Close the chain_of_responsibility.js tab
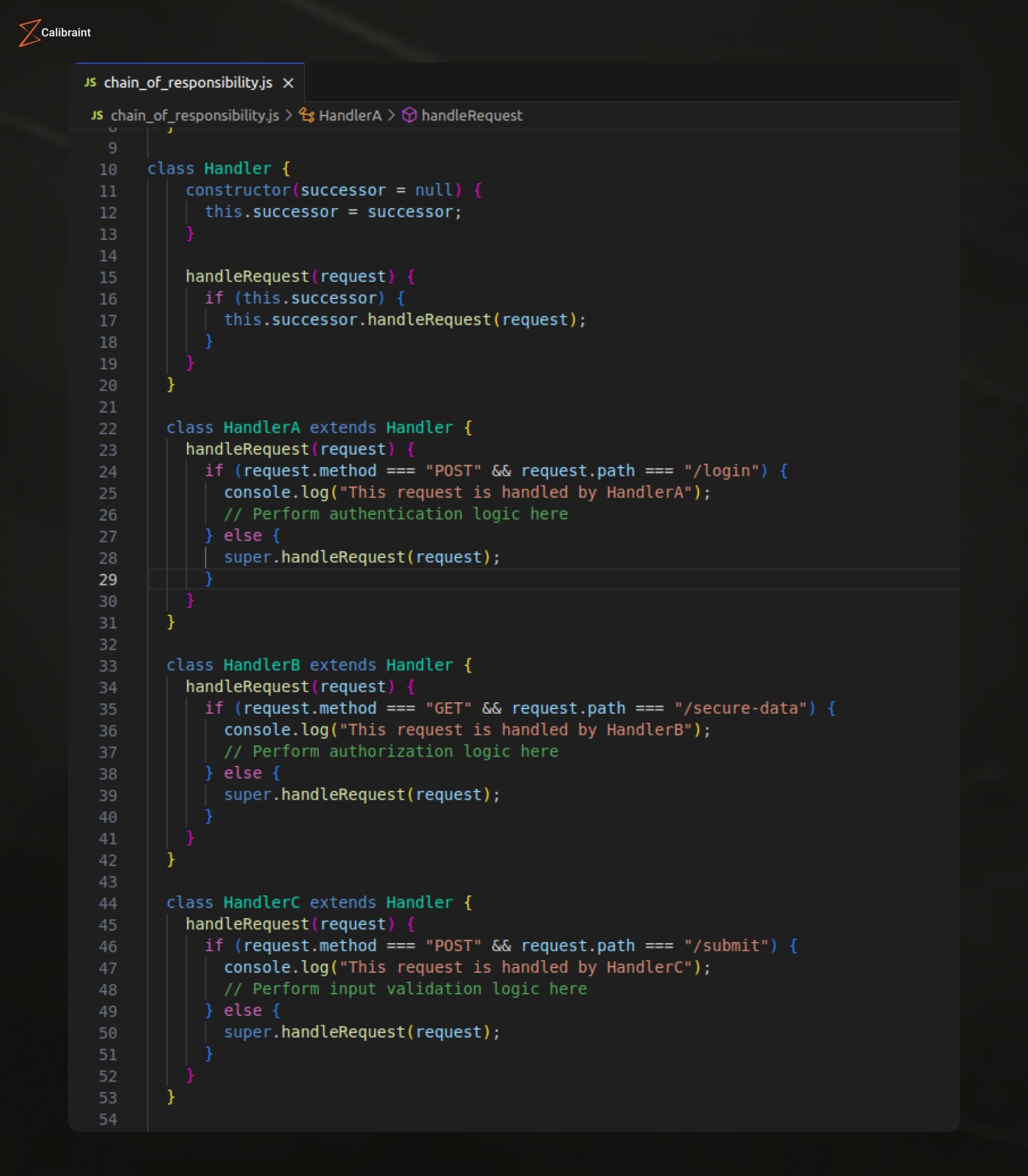Viewport: 1028px width, 1176px height. pyautogui.click(x=288, y=83)
